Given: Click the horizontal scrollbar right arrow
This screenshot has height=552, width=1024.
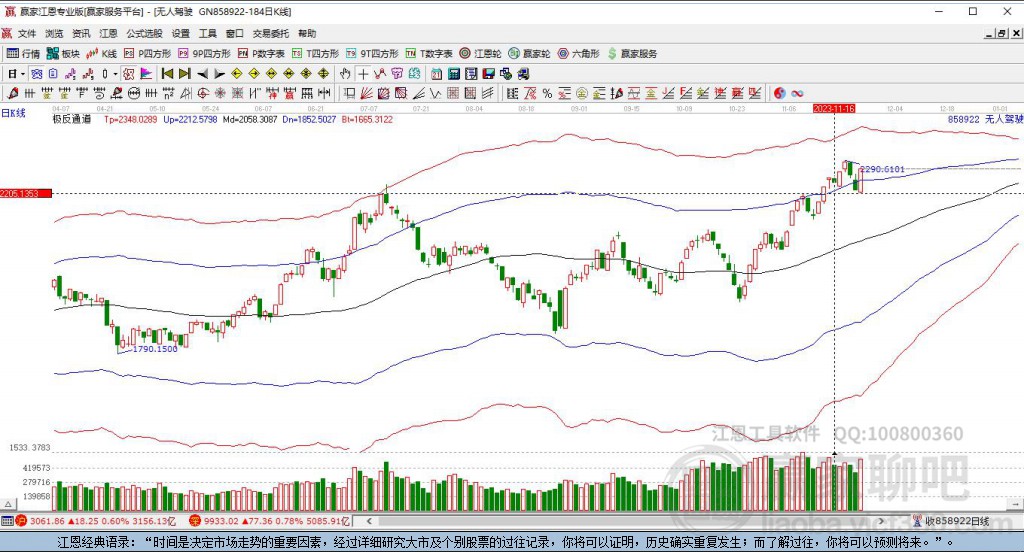Looking at the screenshot, I should tap(881, 521).
